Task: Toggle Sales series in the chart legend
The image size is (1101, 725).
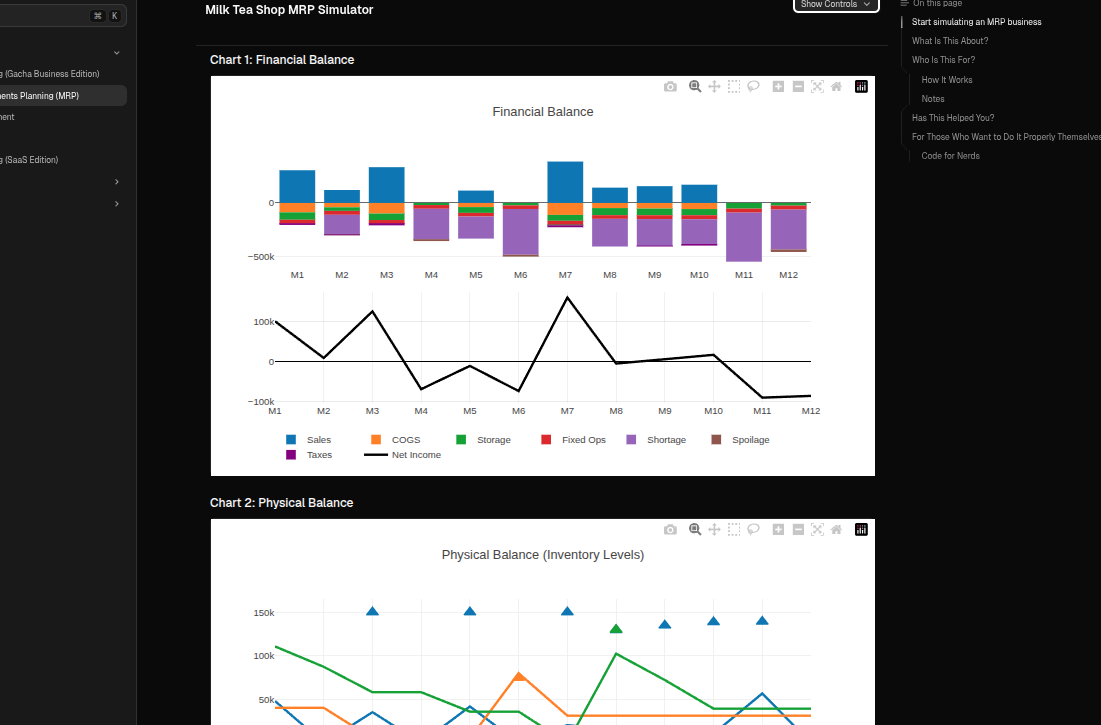Action: tap(308, 440)
